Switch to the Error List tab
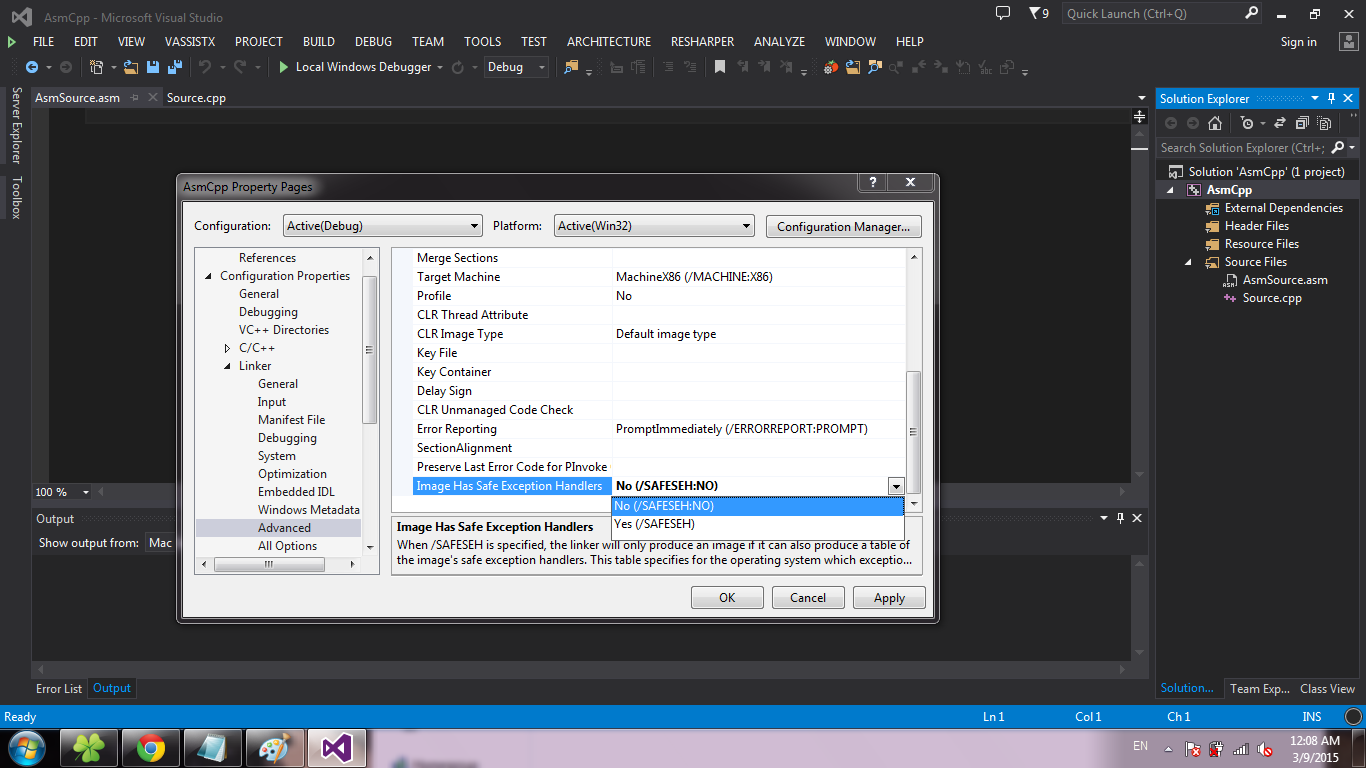Image resolution: width=1366 pixels, height=768 pixels. tap(59, 688)
